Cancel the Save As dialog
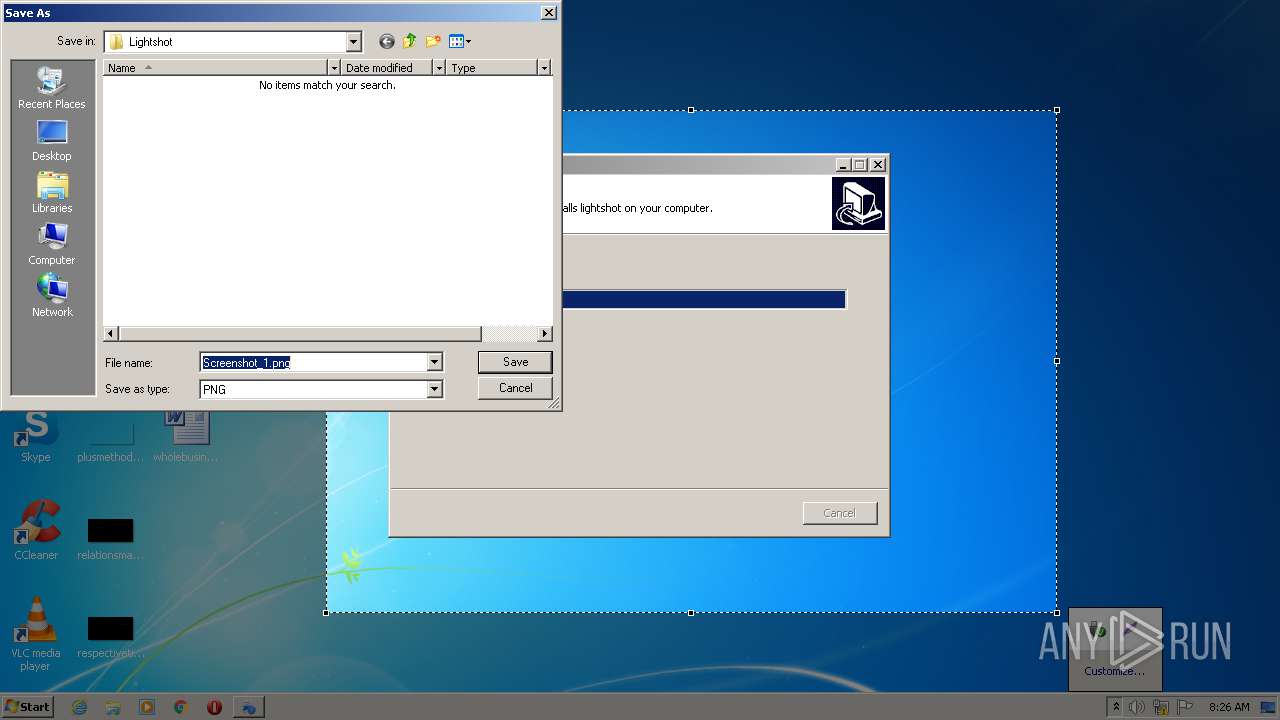 [x=515, y=388]
